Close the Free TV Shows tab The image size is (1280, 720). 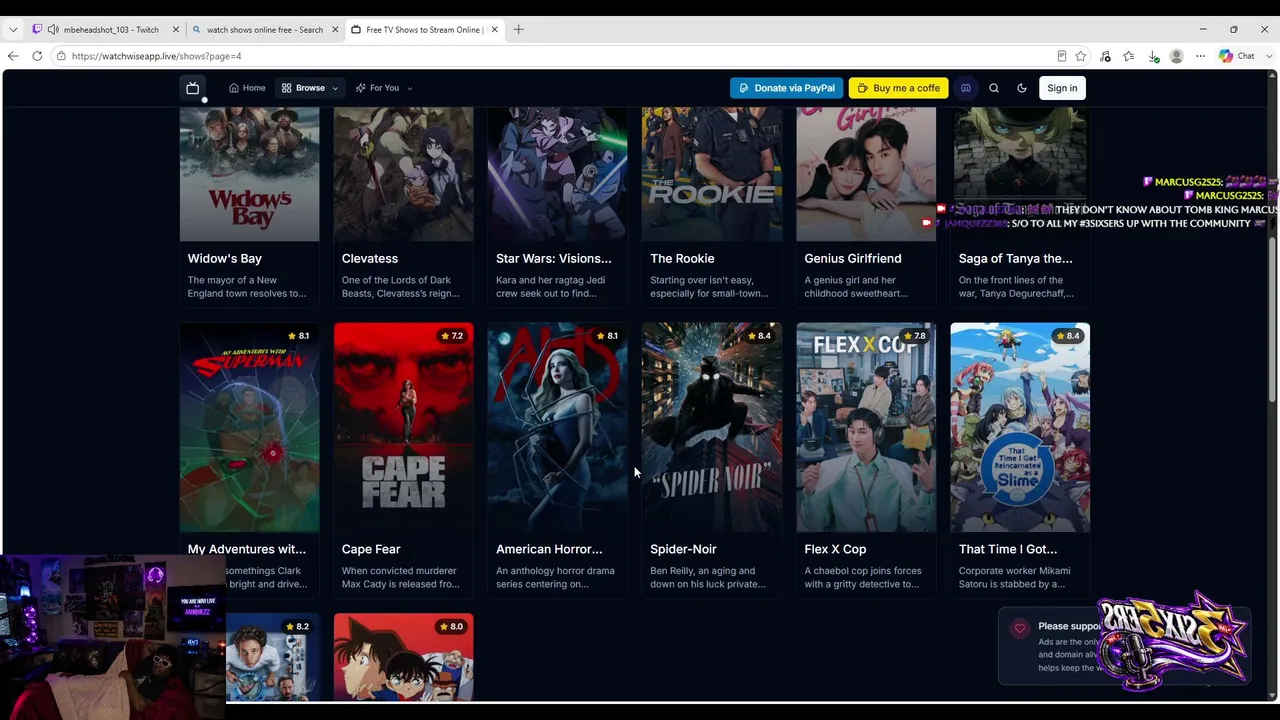click(x=494, y=30)
